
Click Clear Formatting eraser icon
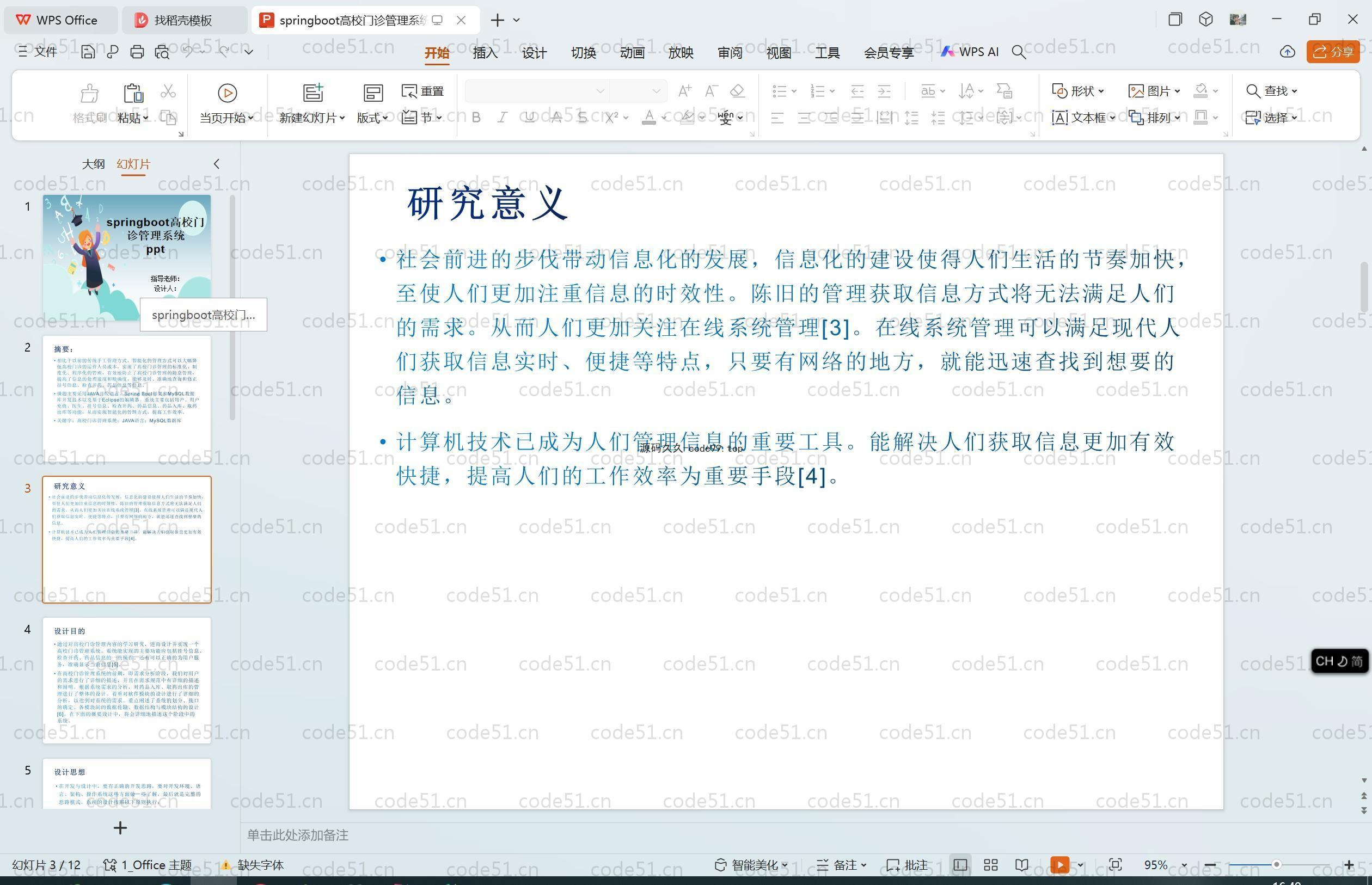pos(737,90)
